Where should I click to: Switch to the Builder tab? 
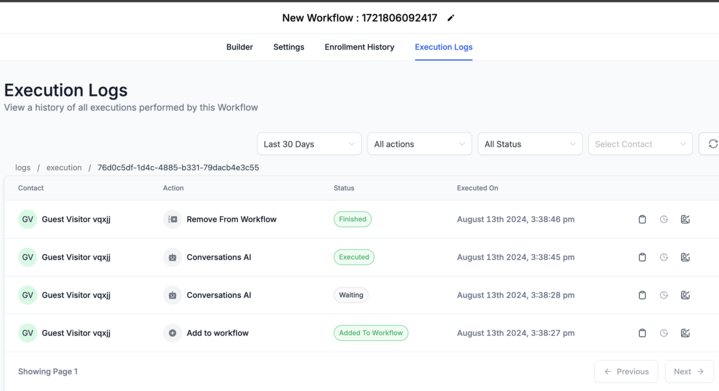pos(239,47)
